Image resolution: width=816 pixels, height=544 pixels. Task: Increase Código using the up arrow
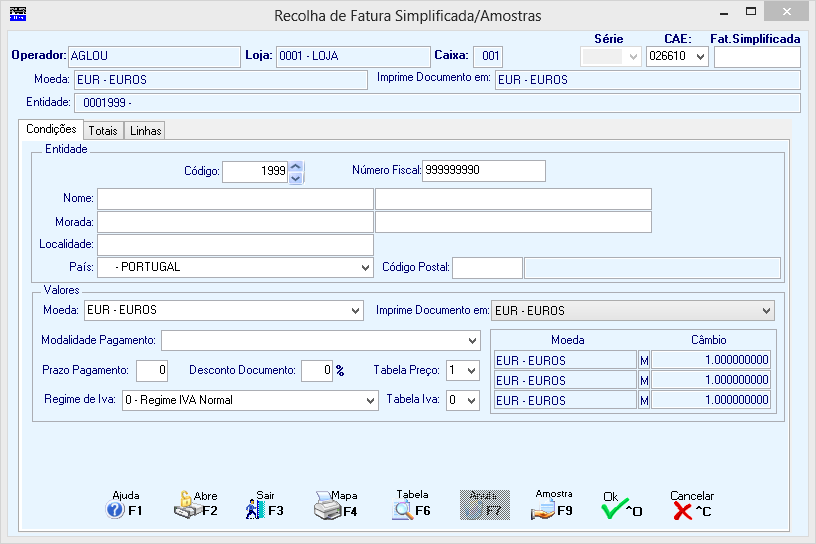(x=295, y=166)
